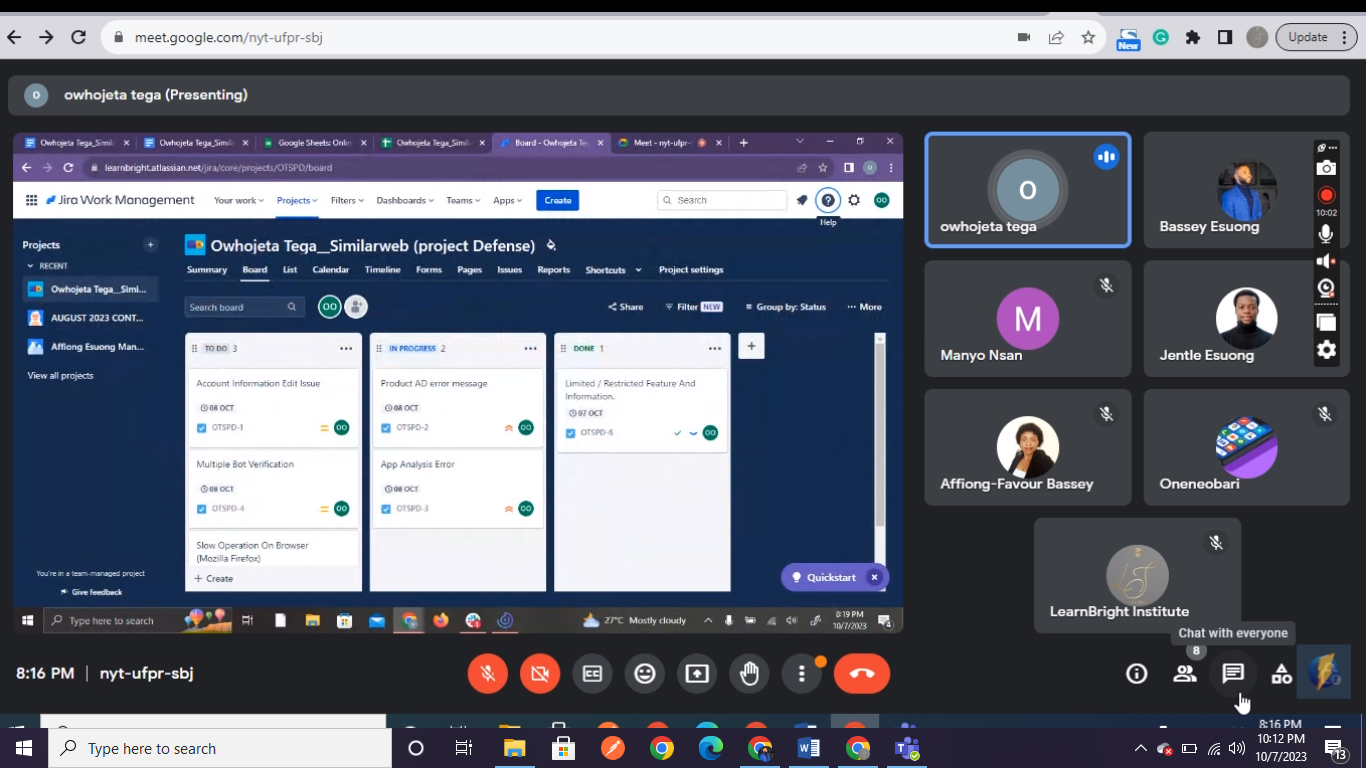
Task: Toggle webcam overlay in recorder toolbar
Action: [x=1326, y=288]
